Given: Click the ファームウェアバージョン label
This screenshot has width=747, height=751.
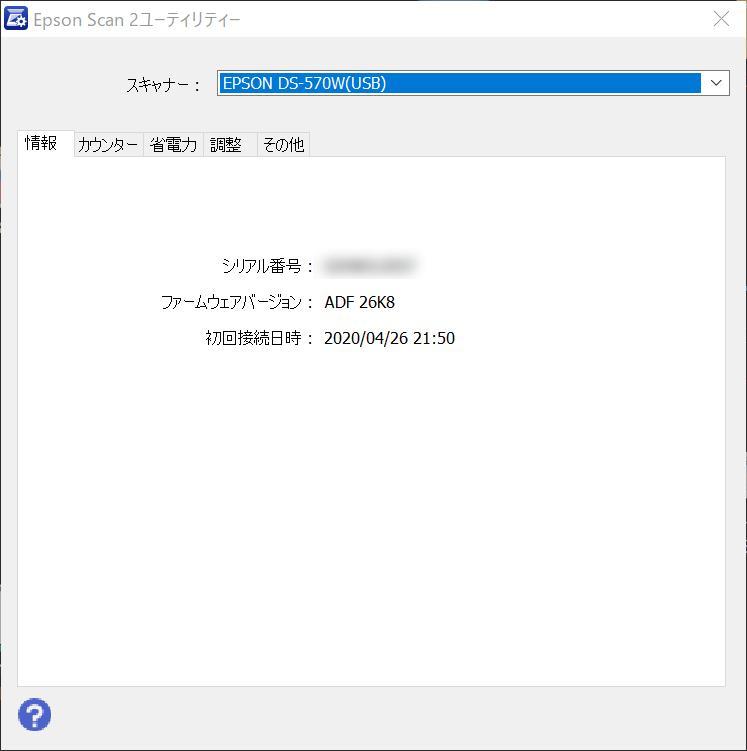Looking at the screenshot, I should click(237, 302).
